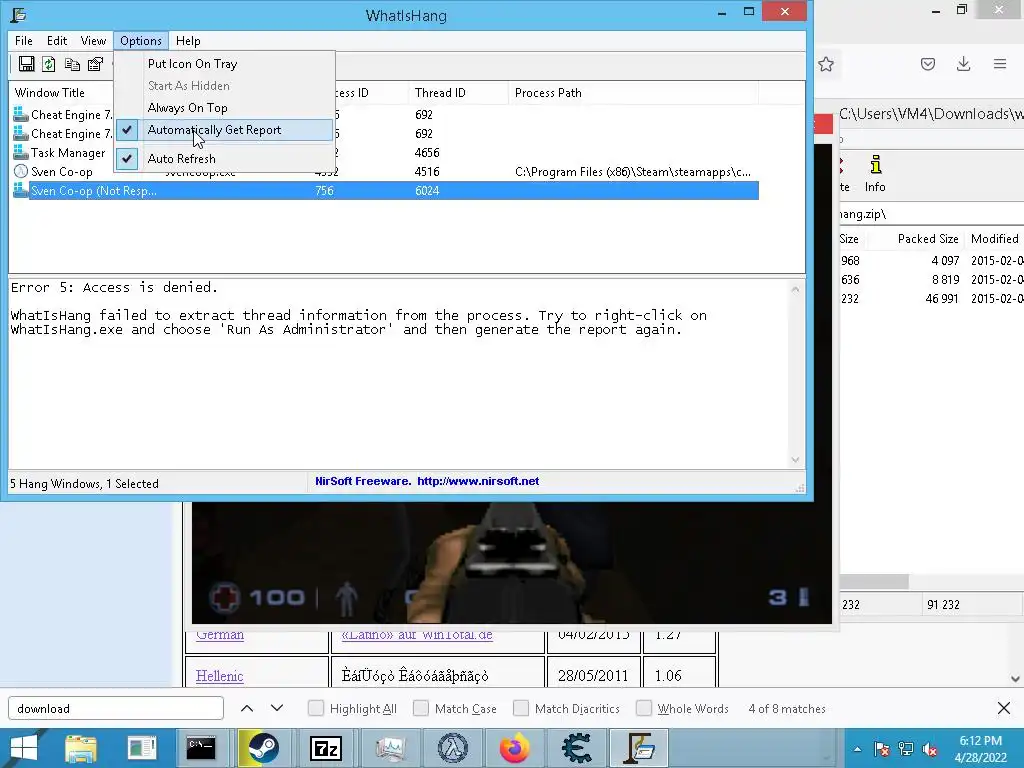The width and height of the screenshot is (1024, 768).
Task: Sort by the Thread ID column header
Action: (458, 93)
